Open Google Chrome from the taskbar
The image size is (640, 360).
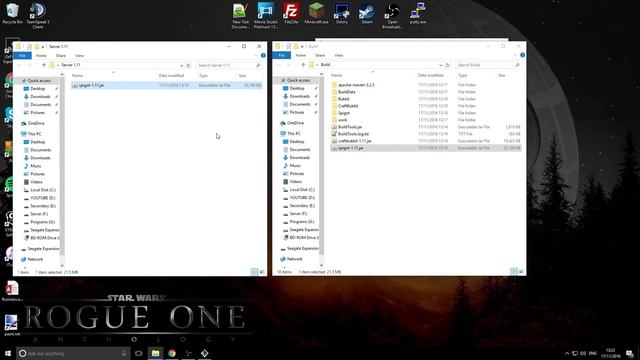pos(172,353)
